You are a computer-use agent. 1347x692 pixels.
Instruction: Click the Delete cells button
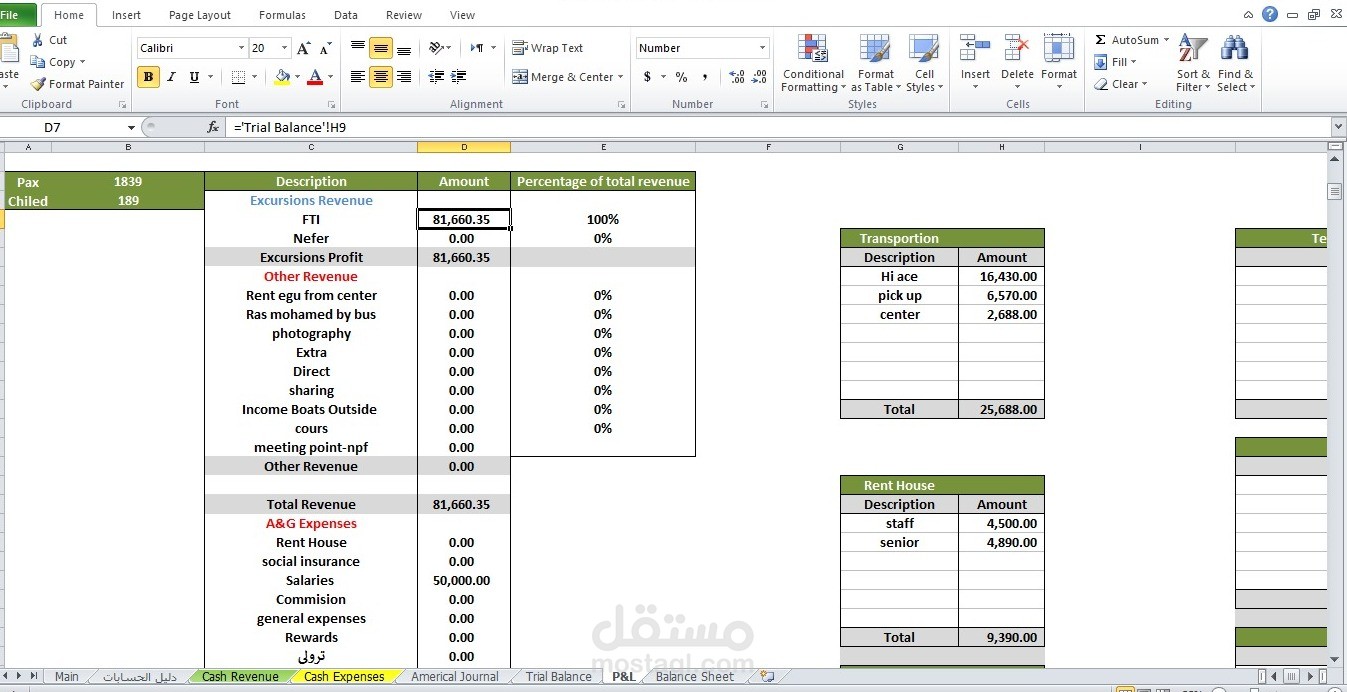1017,61
